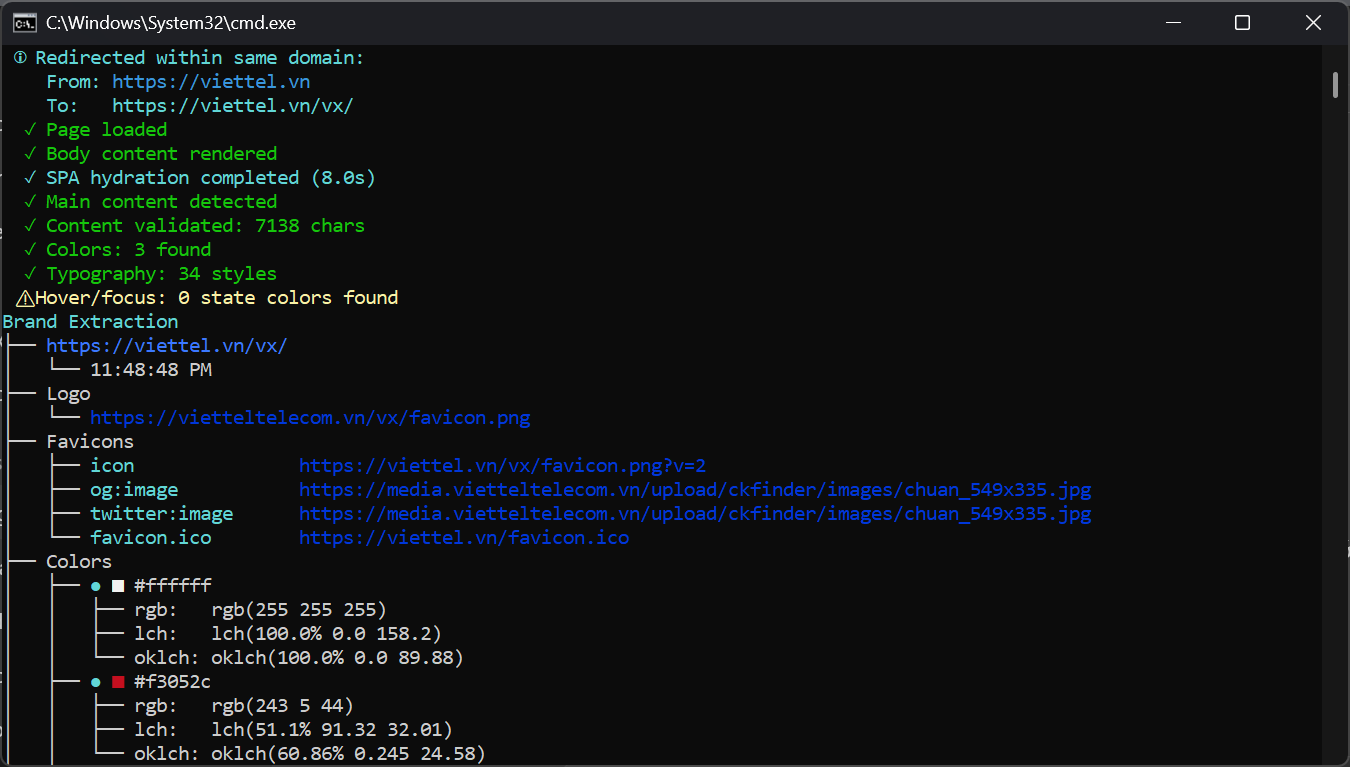Click the checkmark beside Colors: 3 found
1350x767 pixels.
point(31,250)
